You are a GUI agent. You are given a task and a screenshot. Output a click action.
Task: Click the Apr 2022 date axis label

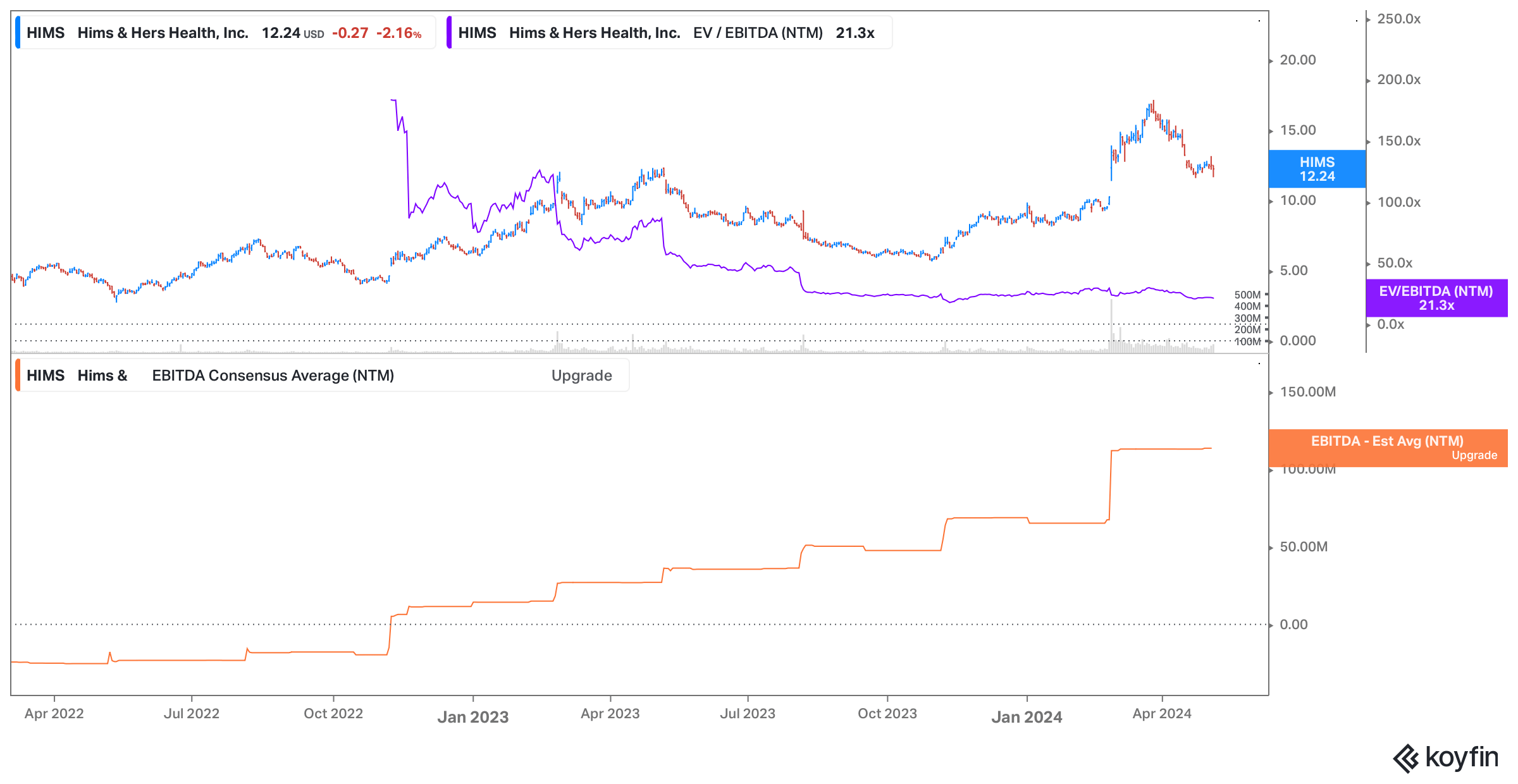pos(54,714)
